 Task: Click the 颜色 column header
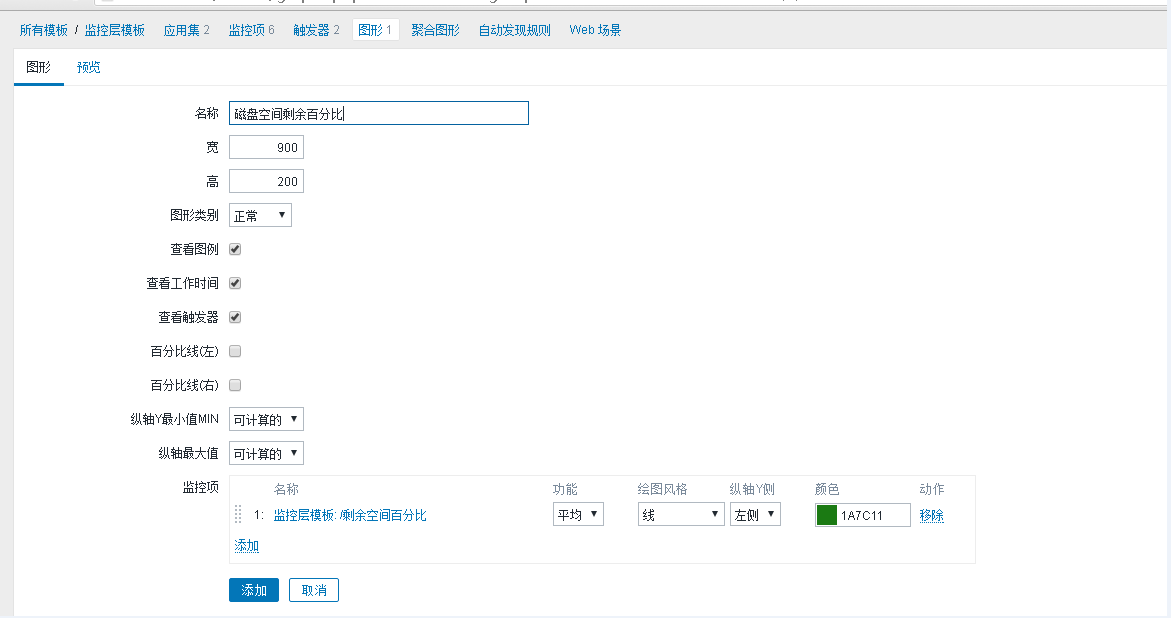(x=827, y=490)
